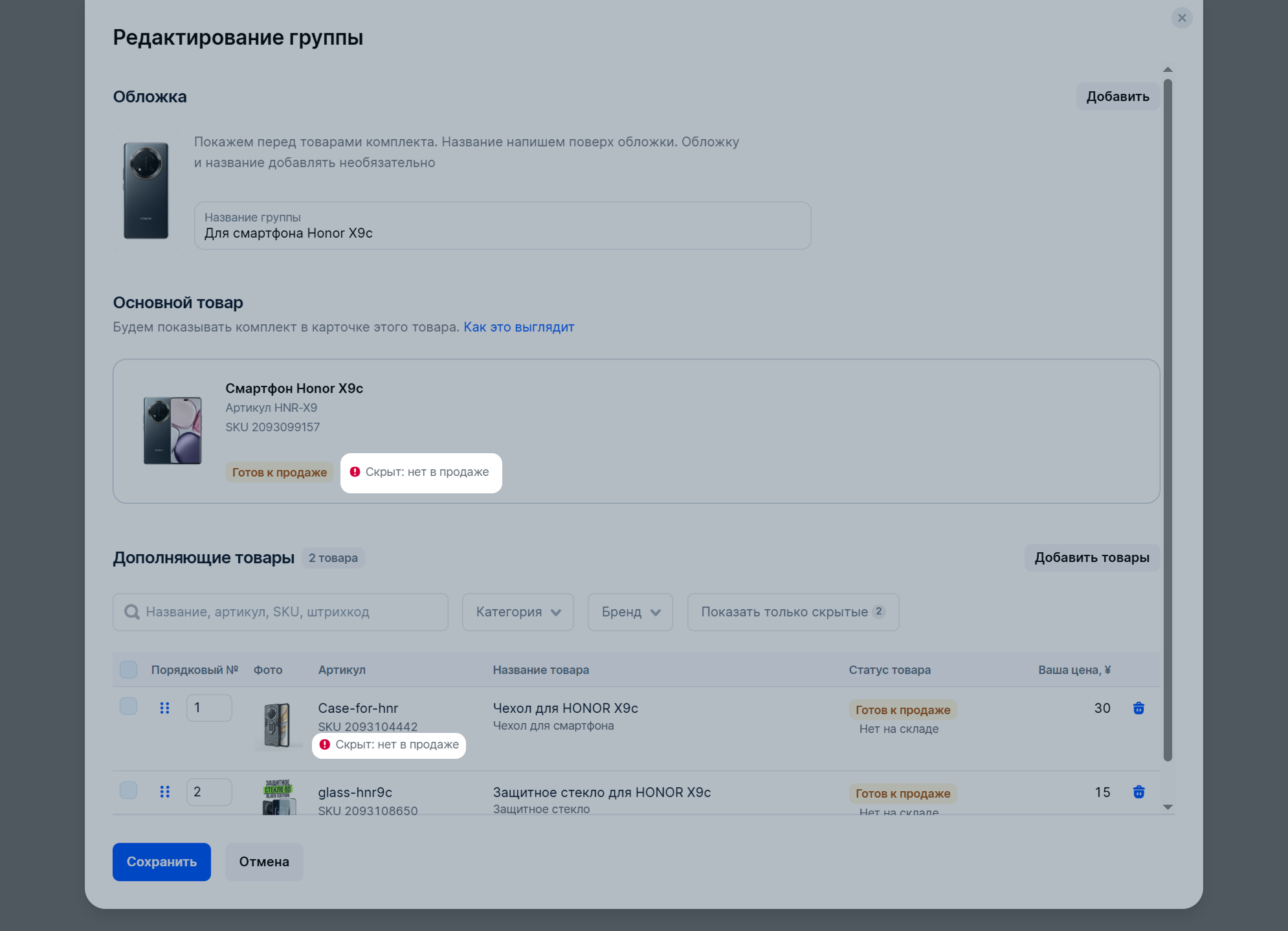
Task: Edit order number field with value 1
Action: click(209, 708)
